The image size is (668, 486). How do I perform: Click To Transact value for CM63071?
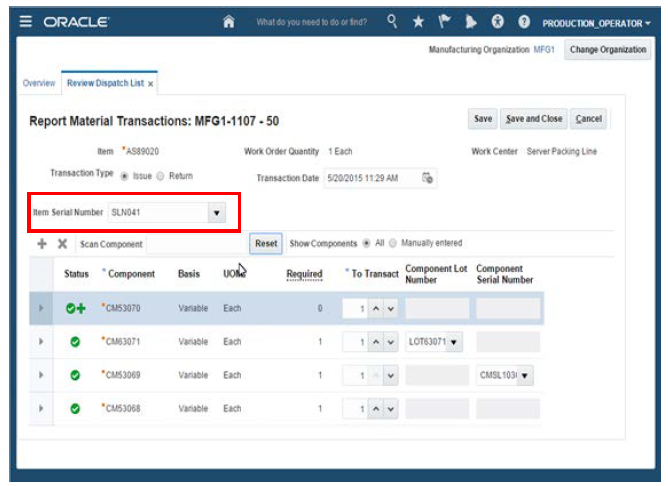click(x=355, y=342)
